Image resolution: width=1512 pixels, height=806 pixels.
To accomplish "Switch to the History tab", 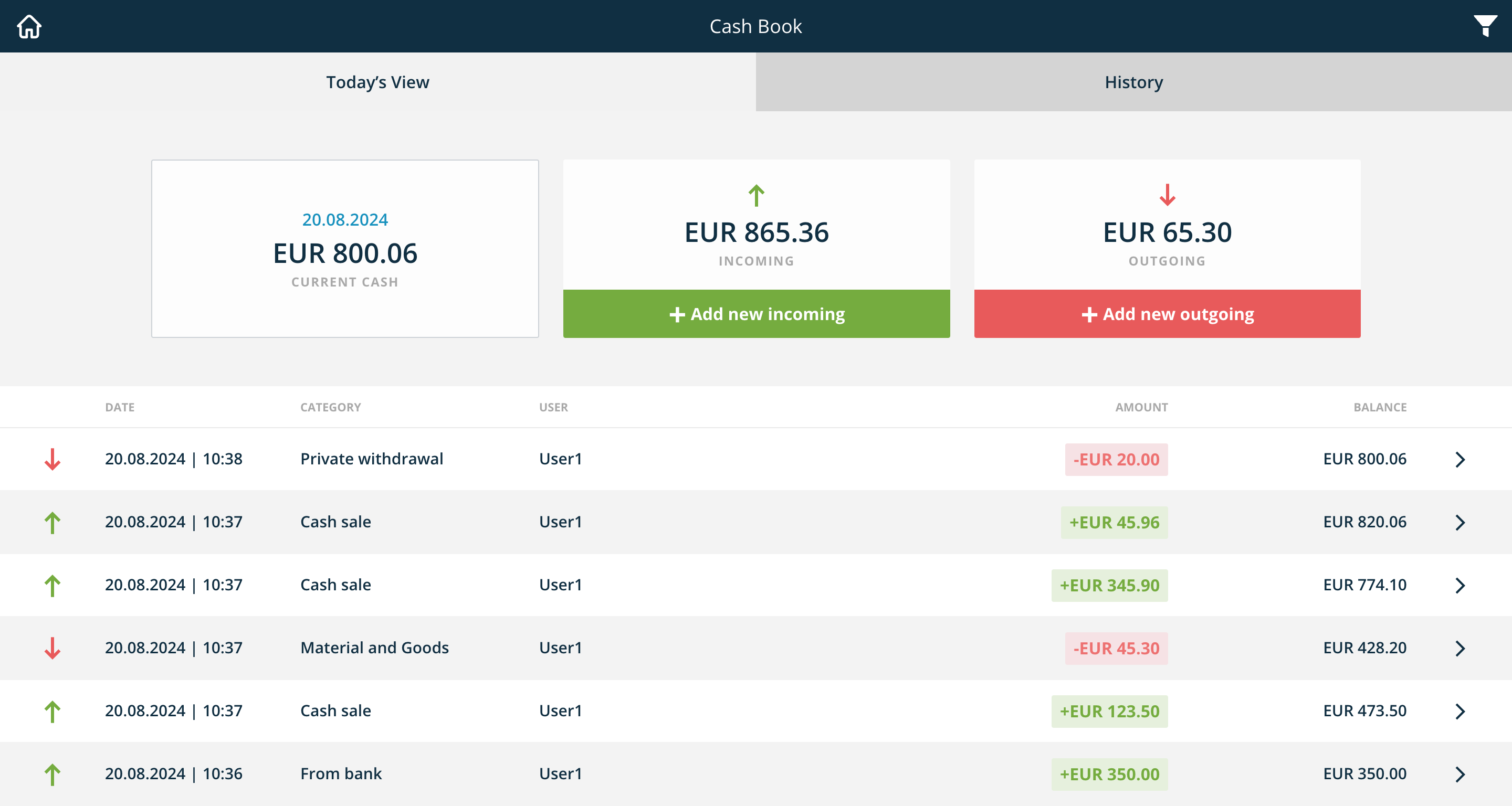I will click(x=1133, y=82).
